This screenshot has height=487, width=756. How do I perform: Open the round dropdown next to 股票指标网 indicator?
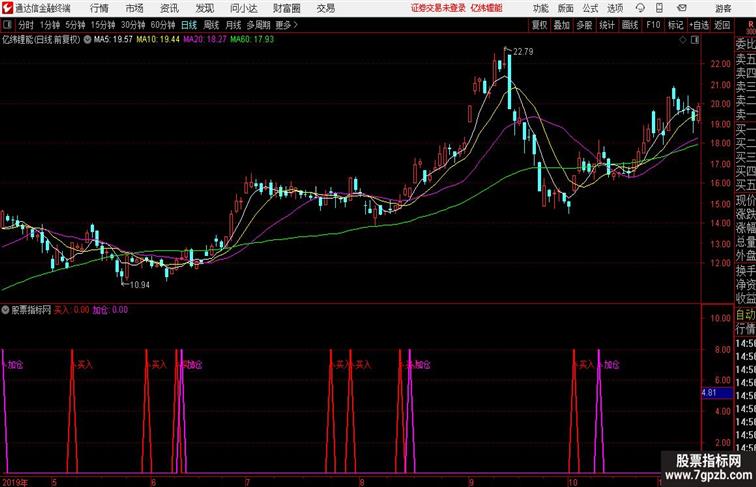pyautogui.click(x=5, y=310)
